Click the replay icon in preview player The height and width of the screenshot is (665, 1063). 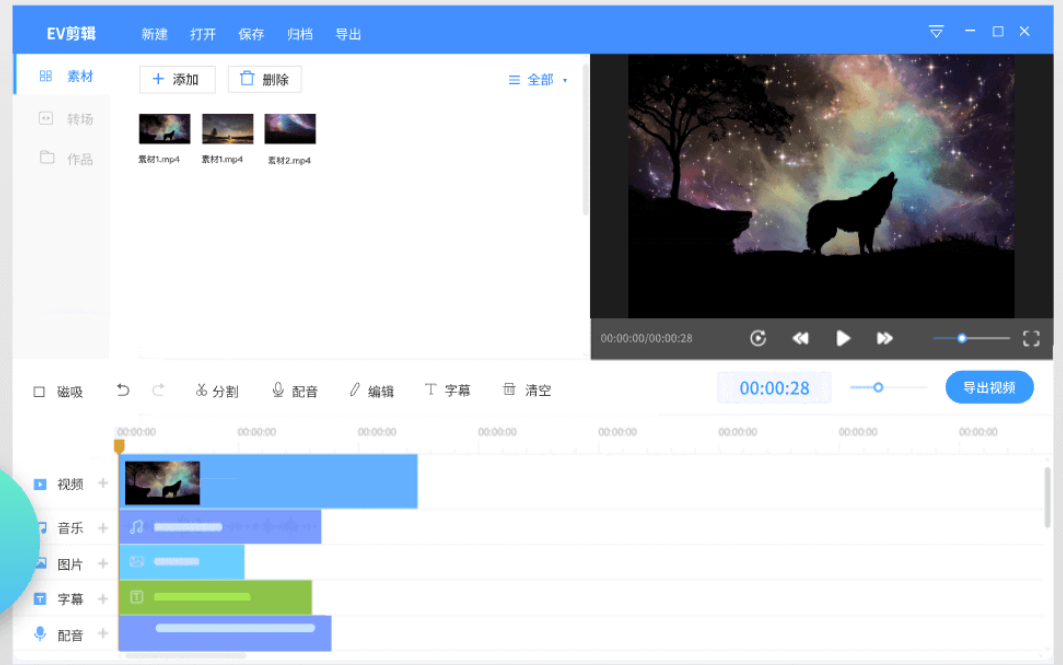click(x=758, y=338)
